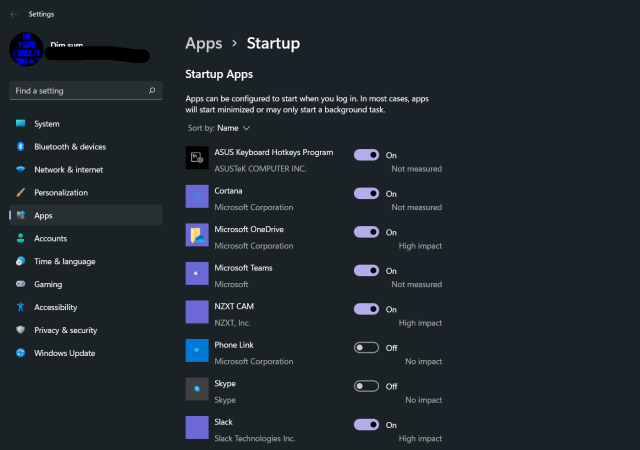This screenshot has width=640, height=450.
Task: Go back to Apps via breadcrumb
Action: tap(204, 43)
